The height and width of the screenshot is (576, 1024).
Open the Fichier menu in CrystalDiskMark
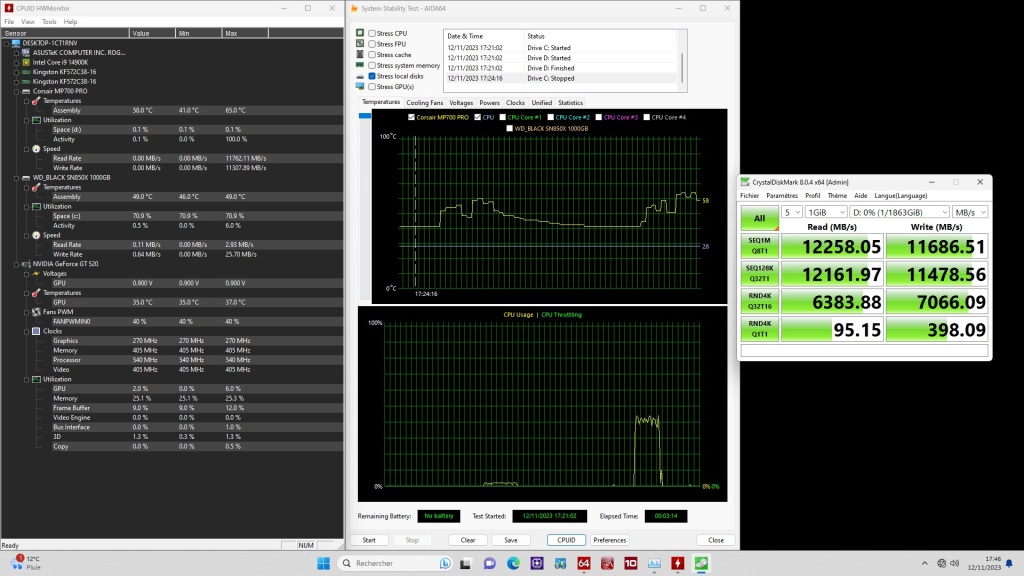[749, 195]
